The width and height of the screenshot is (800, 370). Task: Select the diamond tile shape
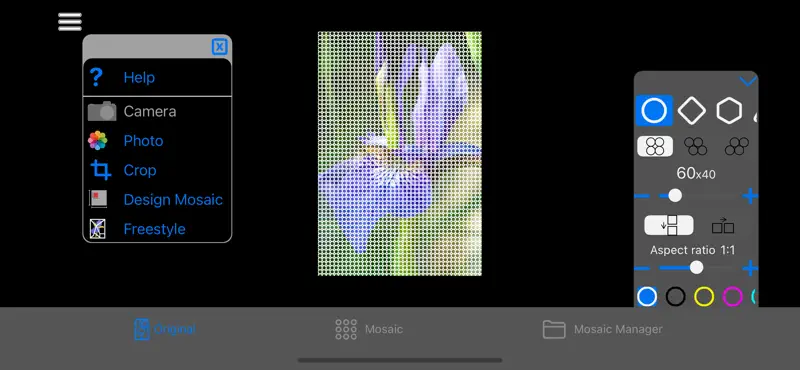coord(692,111)
